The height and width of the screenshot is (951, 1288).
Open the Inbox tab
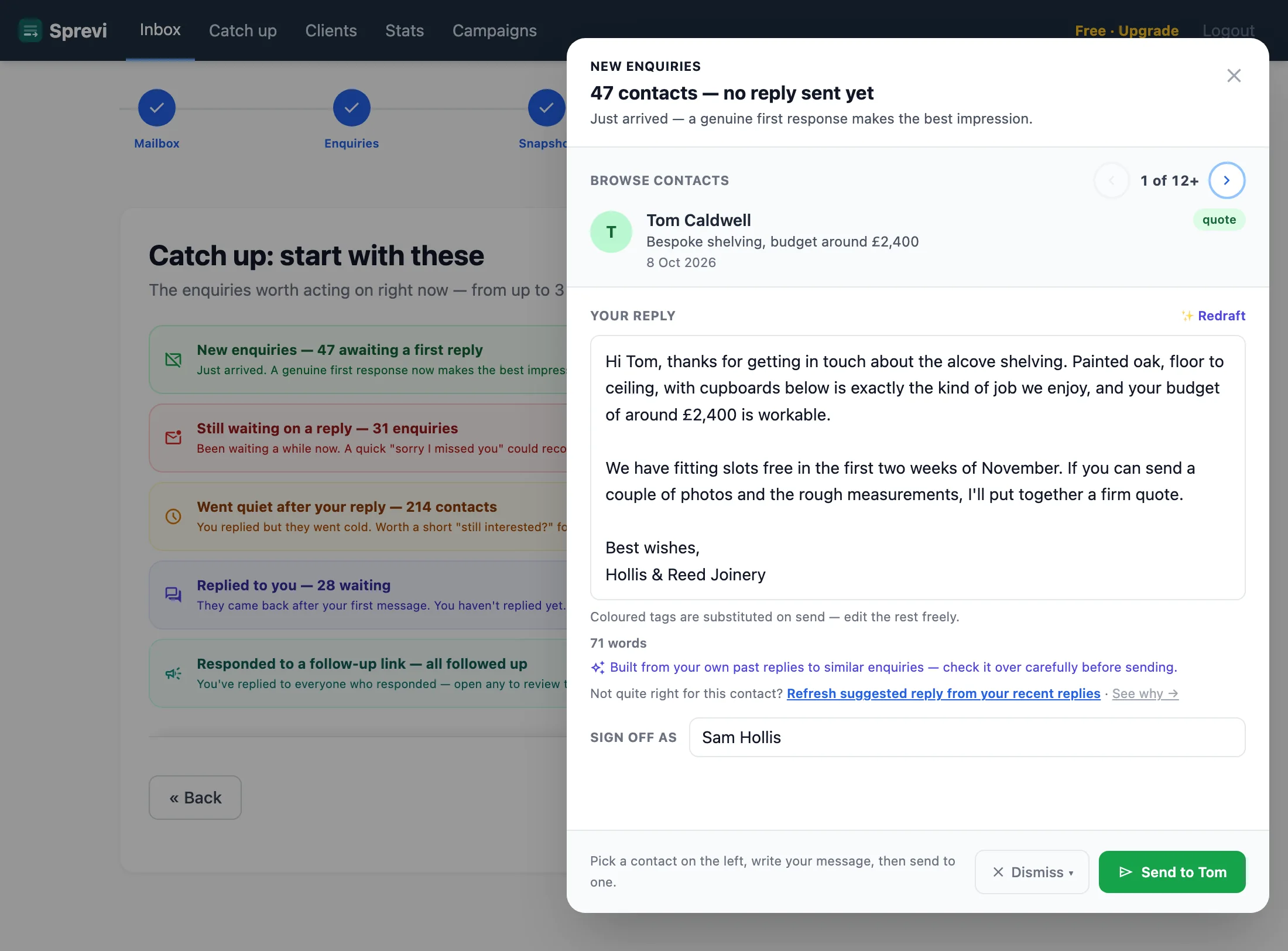pyautogui.click(x=160, y=30)
